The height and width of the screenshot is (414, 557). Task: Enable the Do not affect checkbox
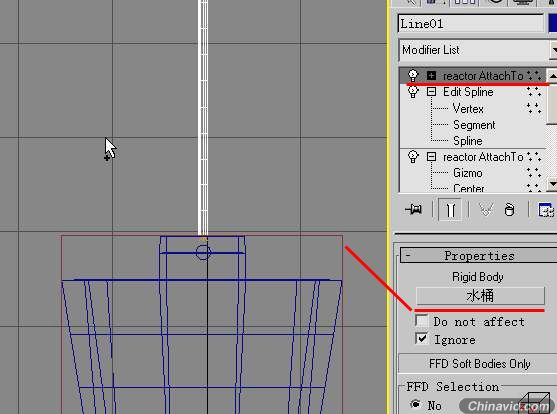422,321
